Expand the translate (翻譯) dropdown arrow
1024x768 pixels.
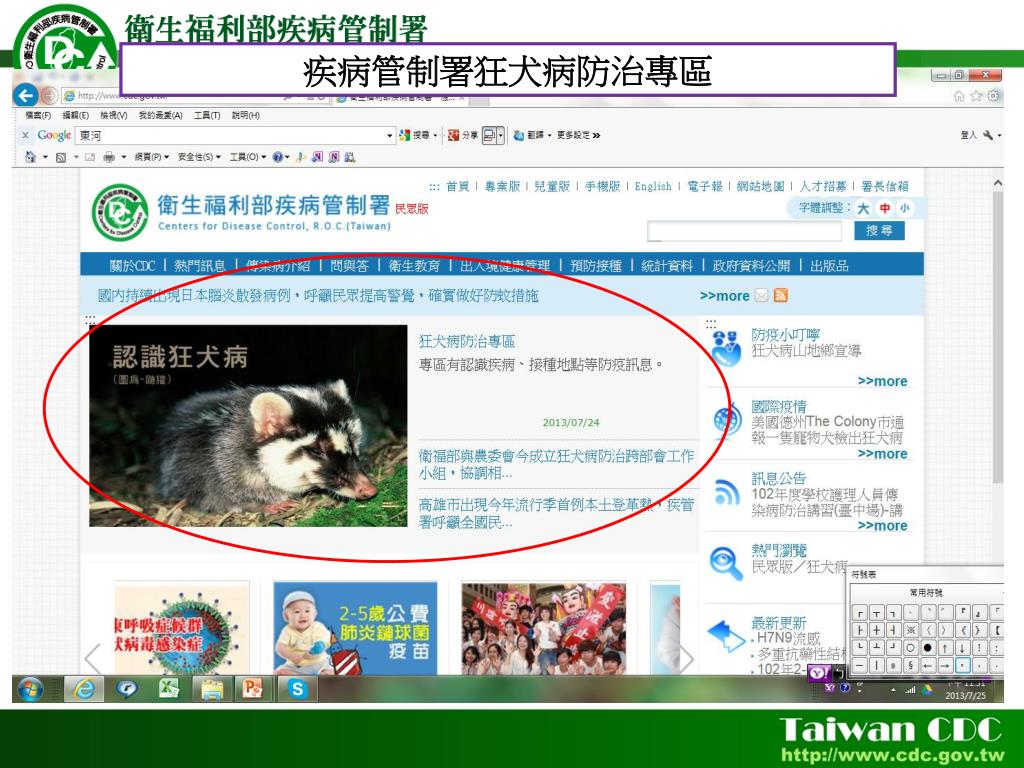(x=550, y=135)
